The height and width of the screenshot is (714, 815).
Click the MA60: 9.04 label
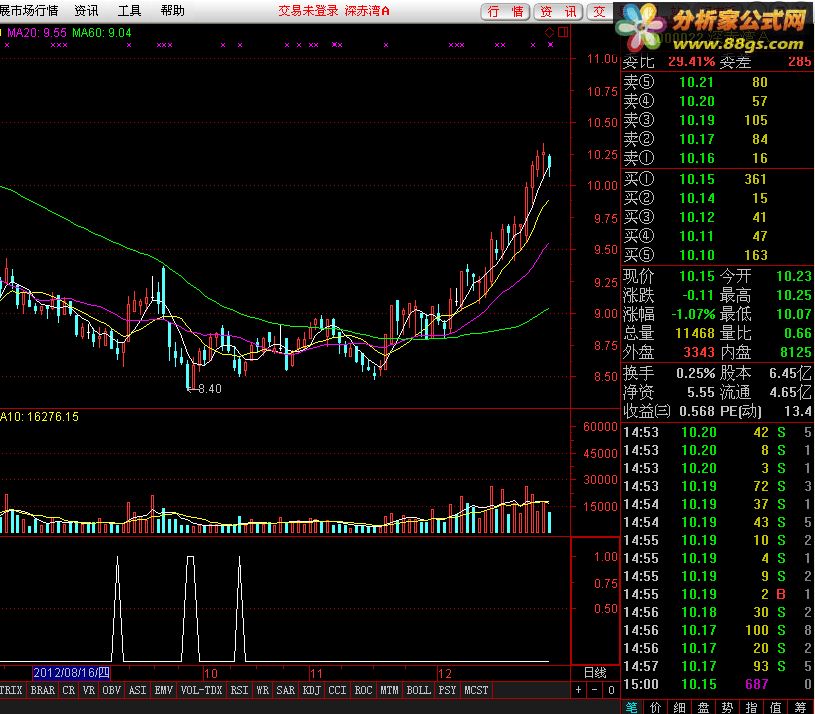pos(102,33)
